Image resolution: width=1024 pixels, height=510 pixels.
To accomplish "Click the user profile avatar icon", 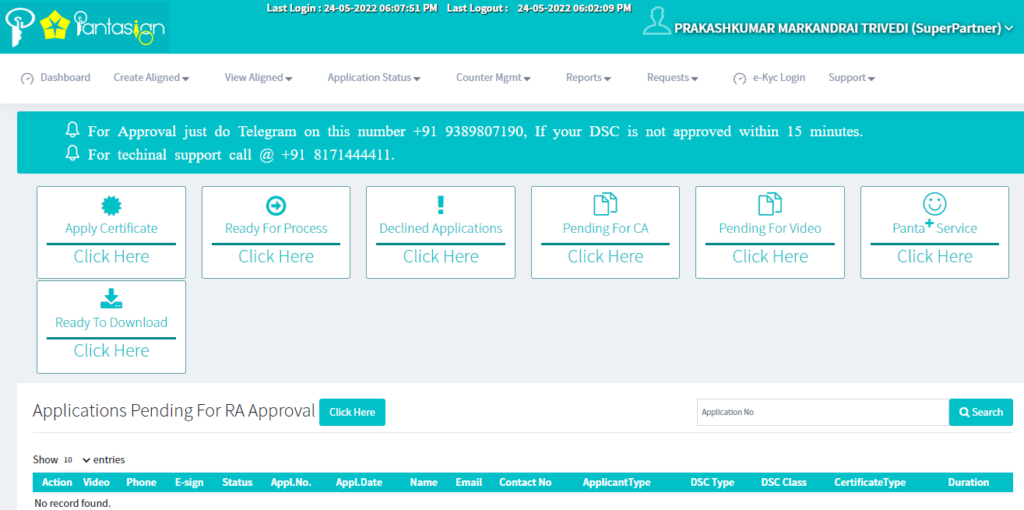I will tap(656, 21).
